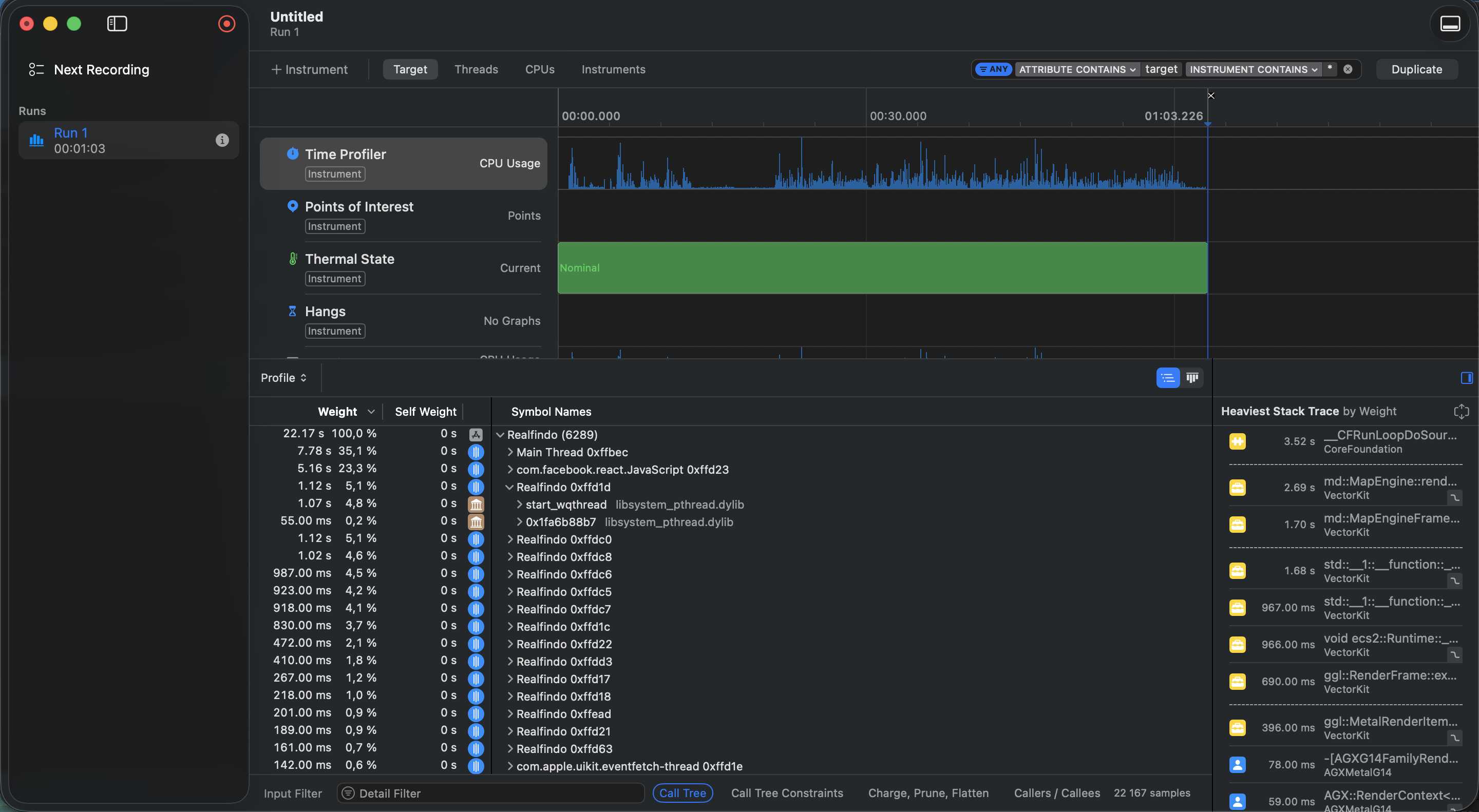Click the Detail Filter input field

point(494,793)
